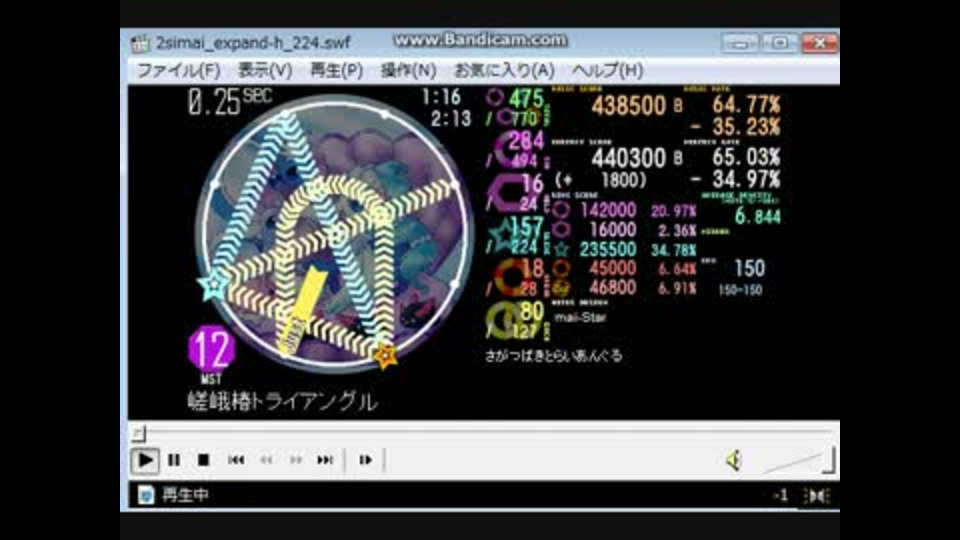
Task: Click the Play button
Action: [144, 460]
